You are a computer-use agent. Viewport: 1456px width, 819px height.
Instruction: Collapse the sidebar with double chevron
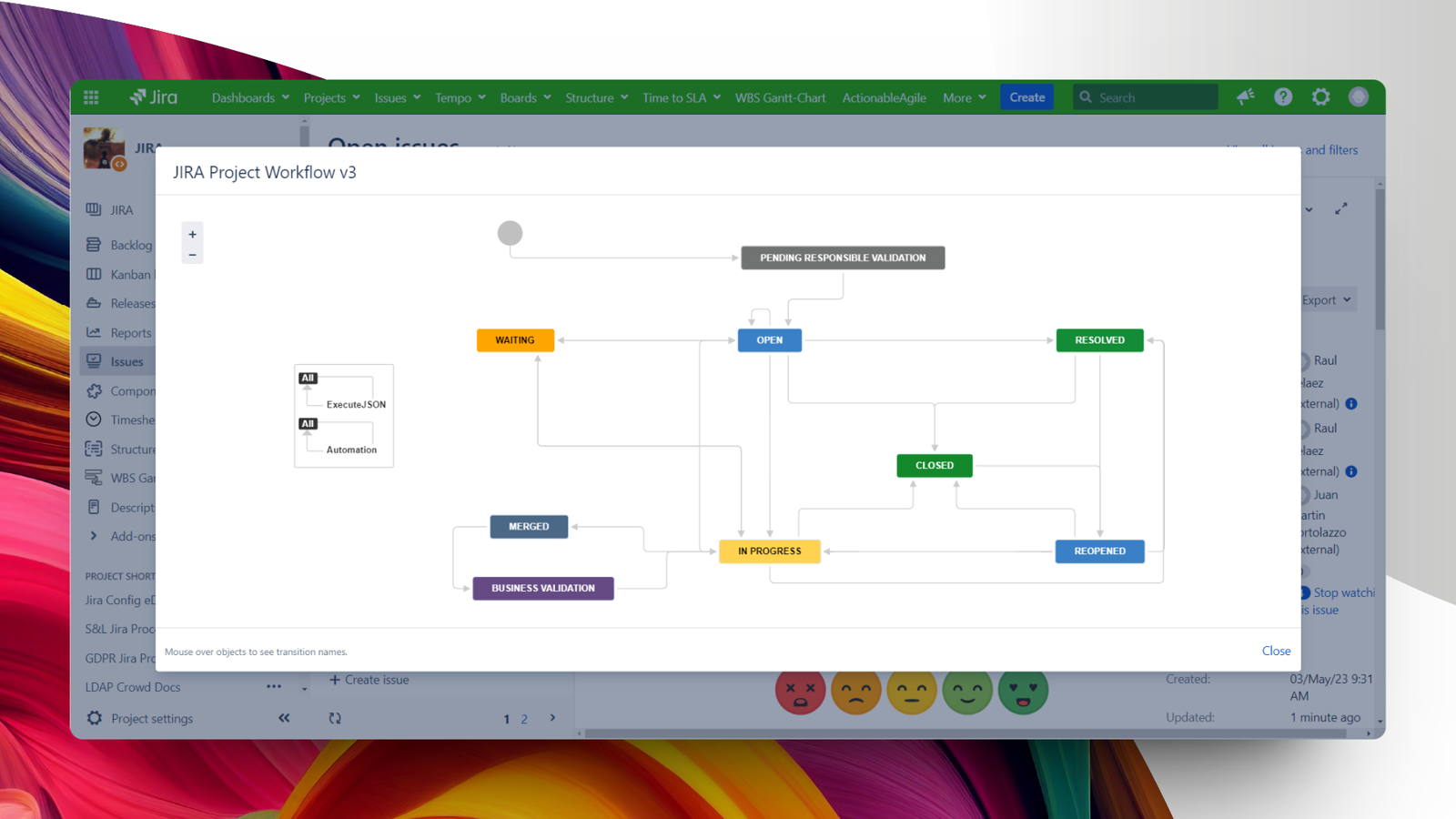point(284,718)
